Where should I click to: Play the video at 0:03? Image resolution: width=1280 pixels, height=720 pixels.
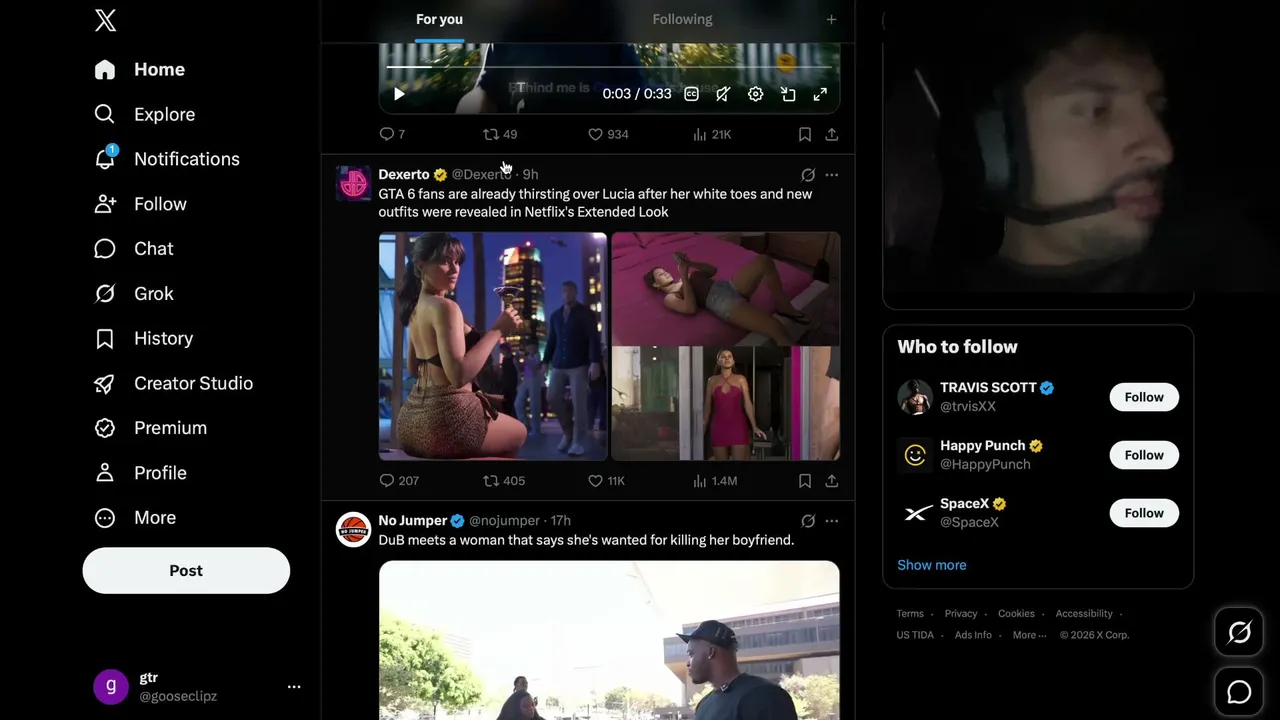click(x=399, y=94)
